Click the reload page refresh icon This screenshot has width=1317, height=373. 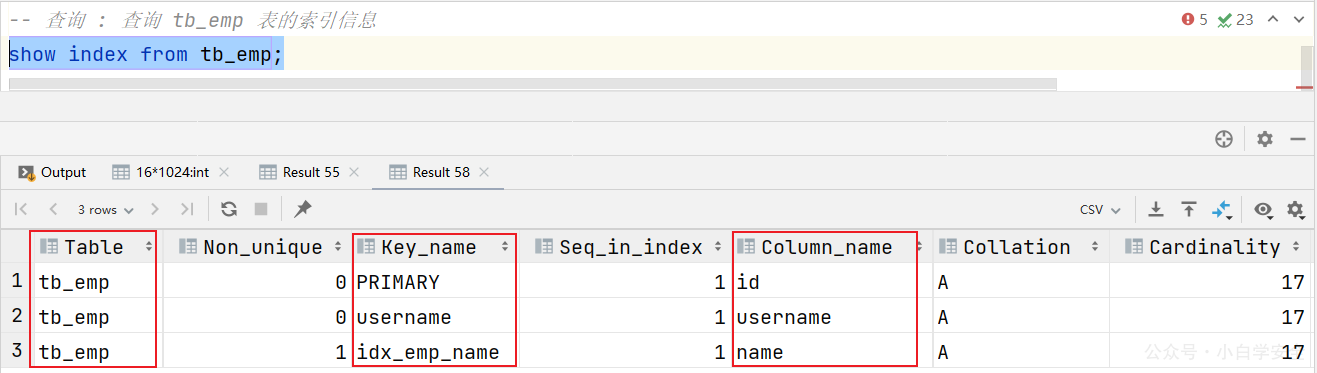229,209
